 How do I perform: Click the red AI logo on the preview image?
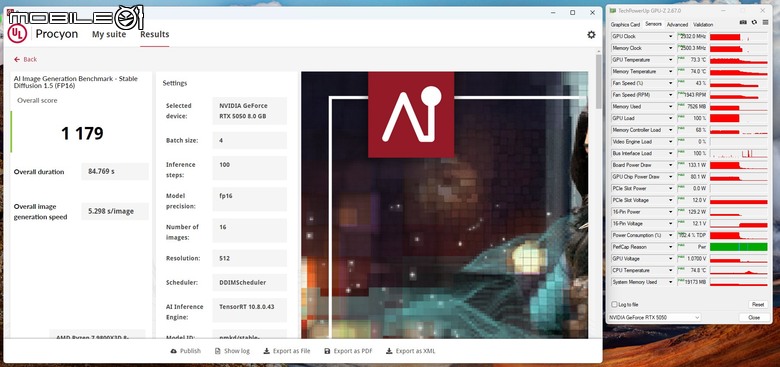point(411,114)
